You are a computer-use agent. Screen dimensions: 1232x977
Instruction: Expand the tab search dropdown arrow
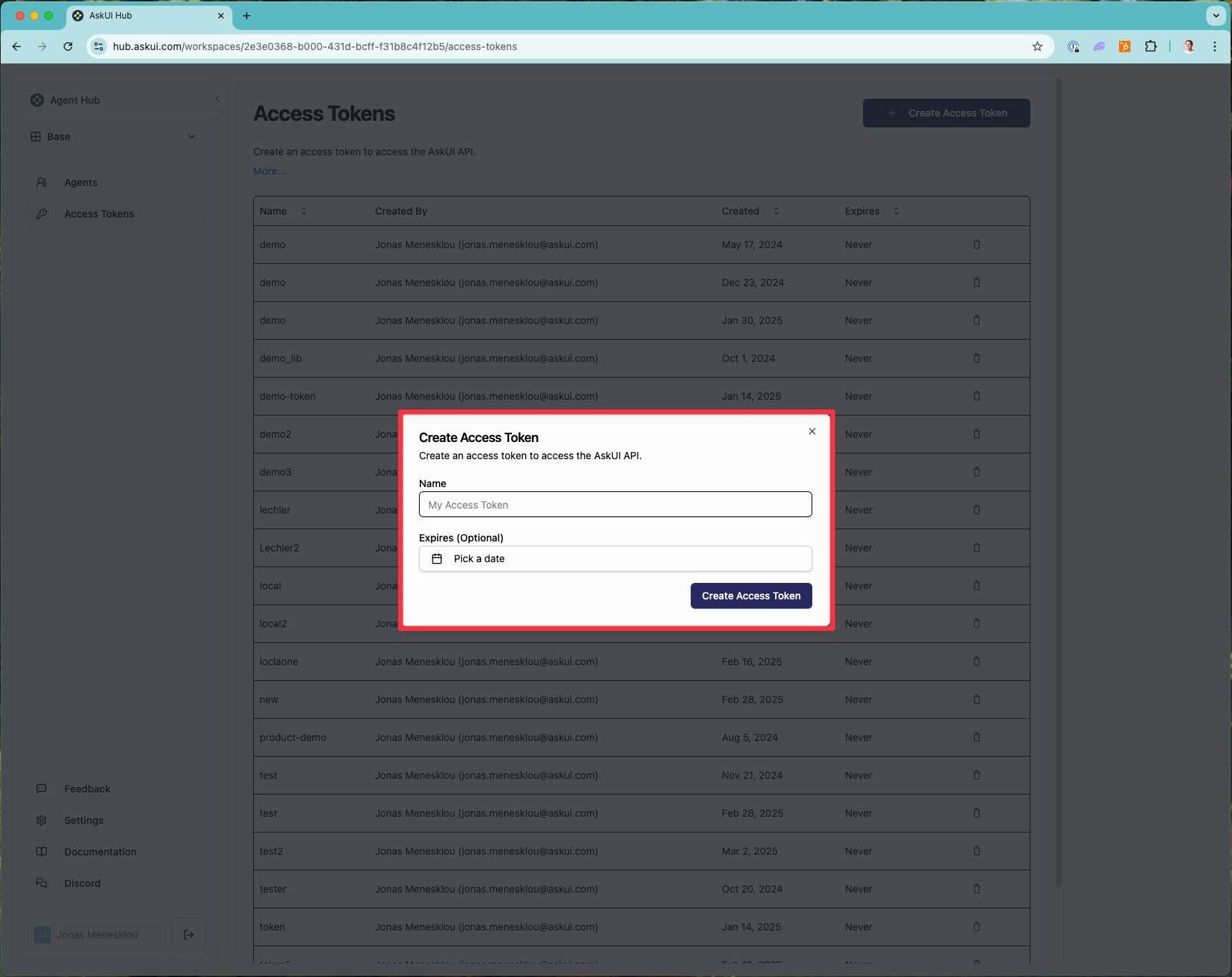(x=1216, y=16)
